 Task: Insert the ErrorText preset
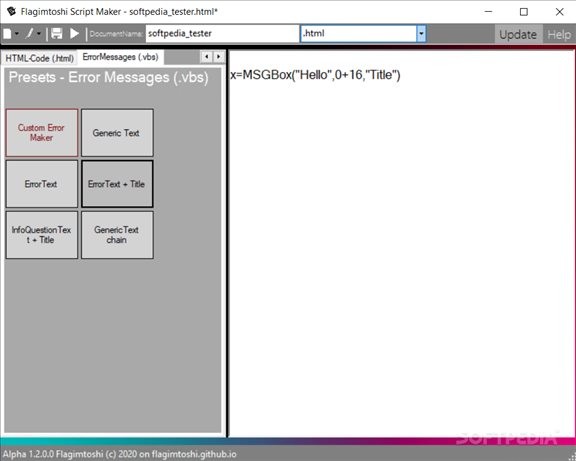click(42, 184)
